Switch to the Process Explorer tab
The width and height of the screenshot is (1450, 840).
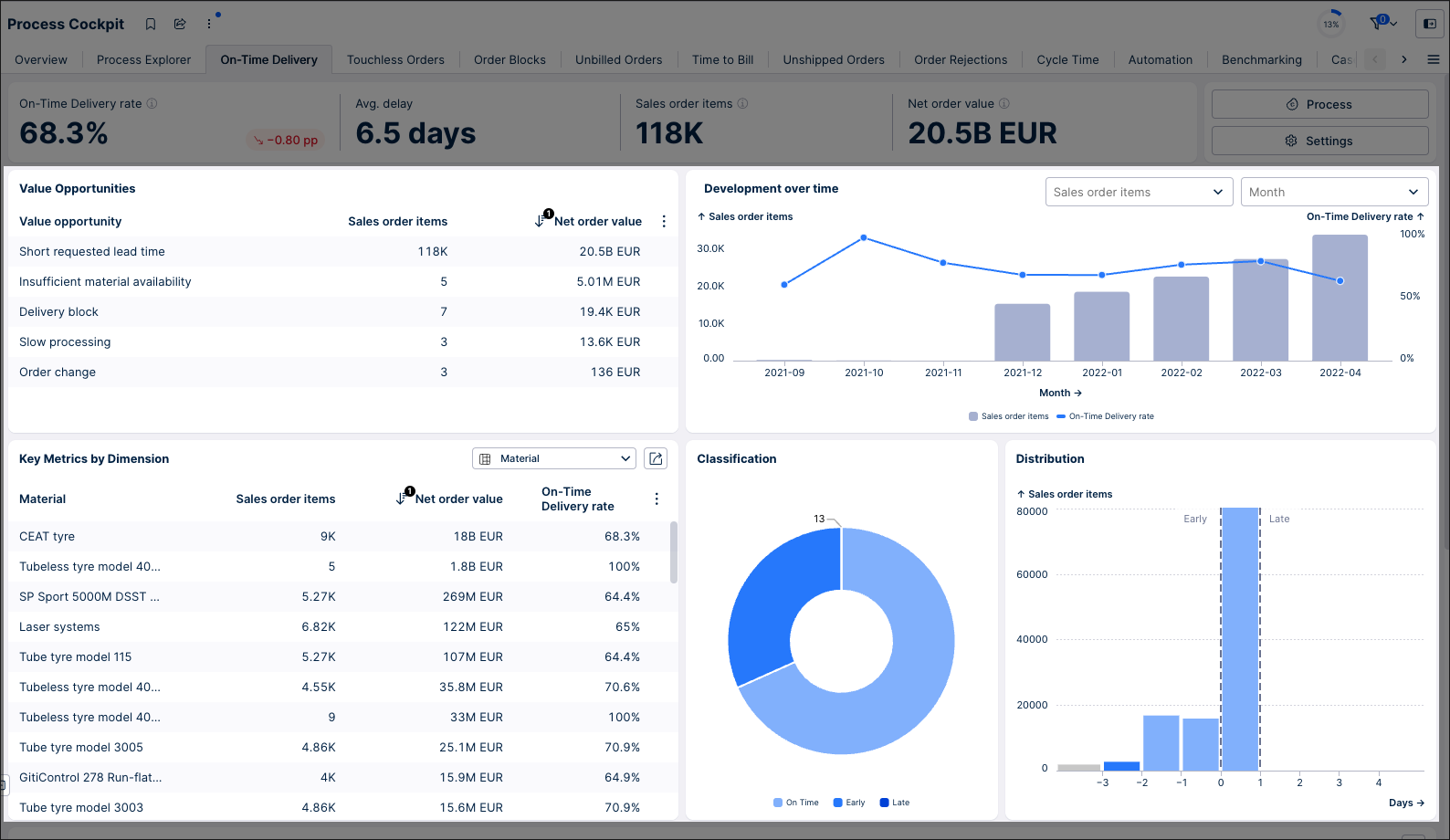pyautogui.click(x=143, y=59)
